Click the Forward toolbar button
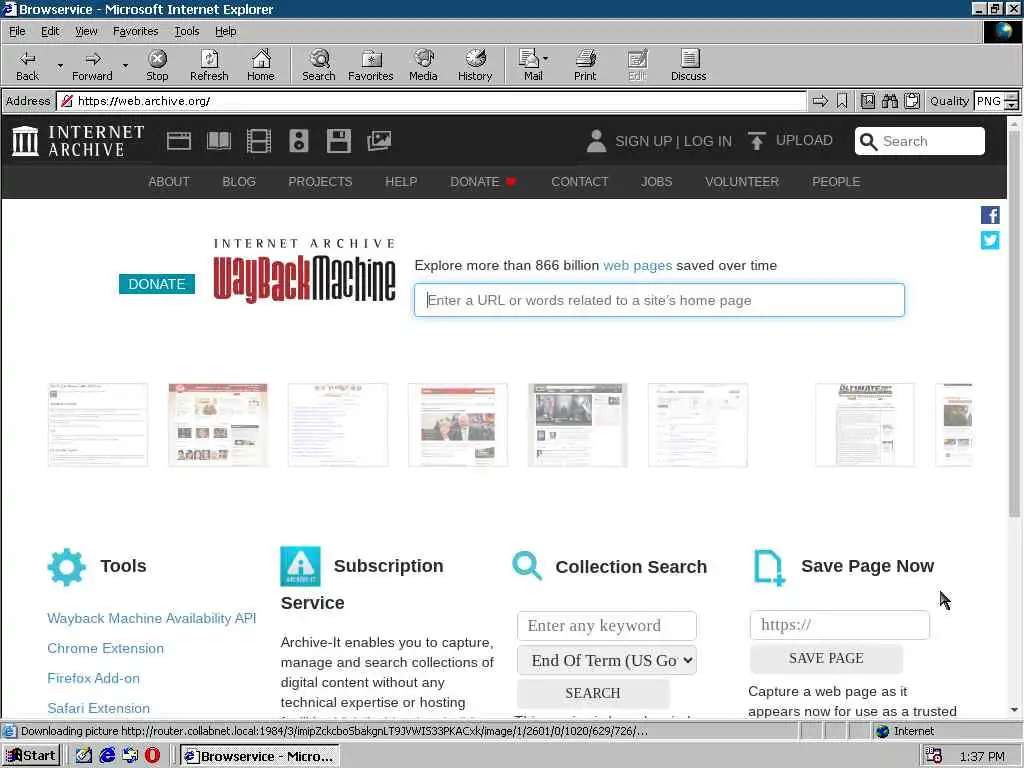The height and width of the screenshot is (768, 1024). (92, 65)
